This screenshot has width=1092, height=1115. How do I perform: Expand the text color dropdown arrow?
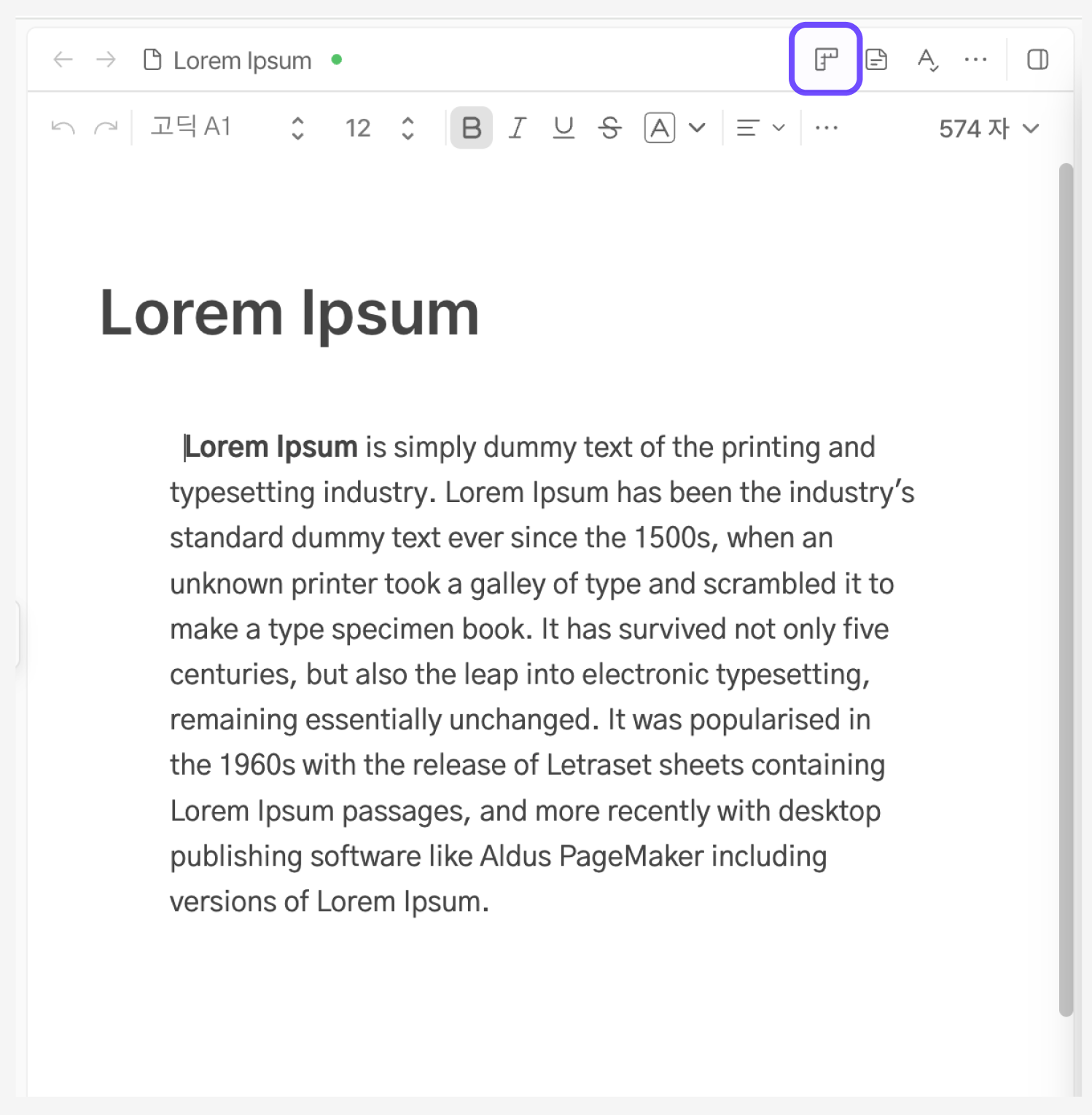(x=697, y=128)
